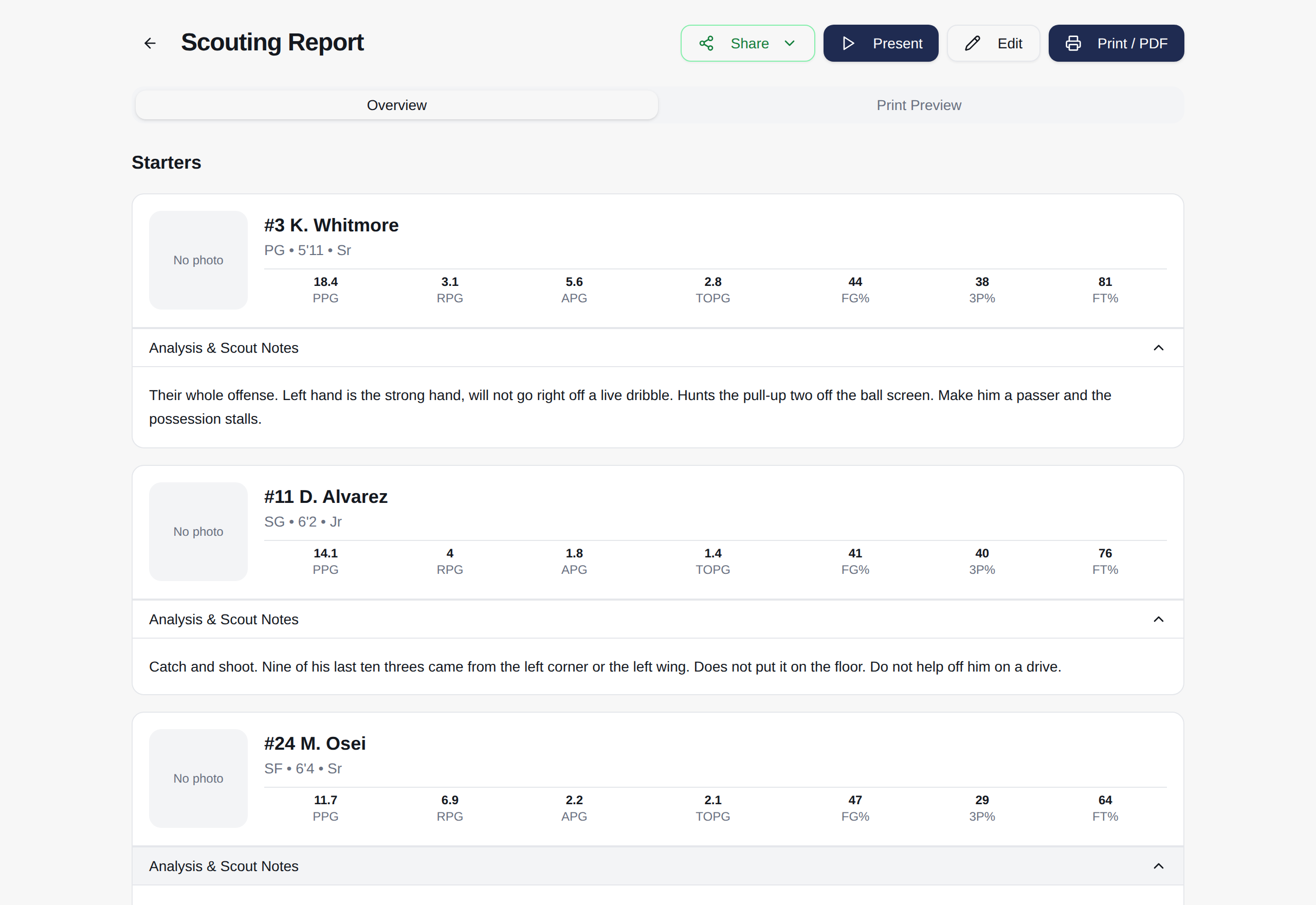Switch to the Overview tab
This screenshot has height=905, width=1316.
coord(397,105)
